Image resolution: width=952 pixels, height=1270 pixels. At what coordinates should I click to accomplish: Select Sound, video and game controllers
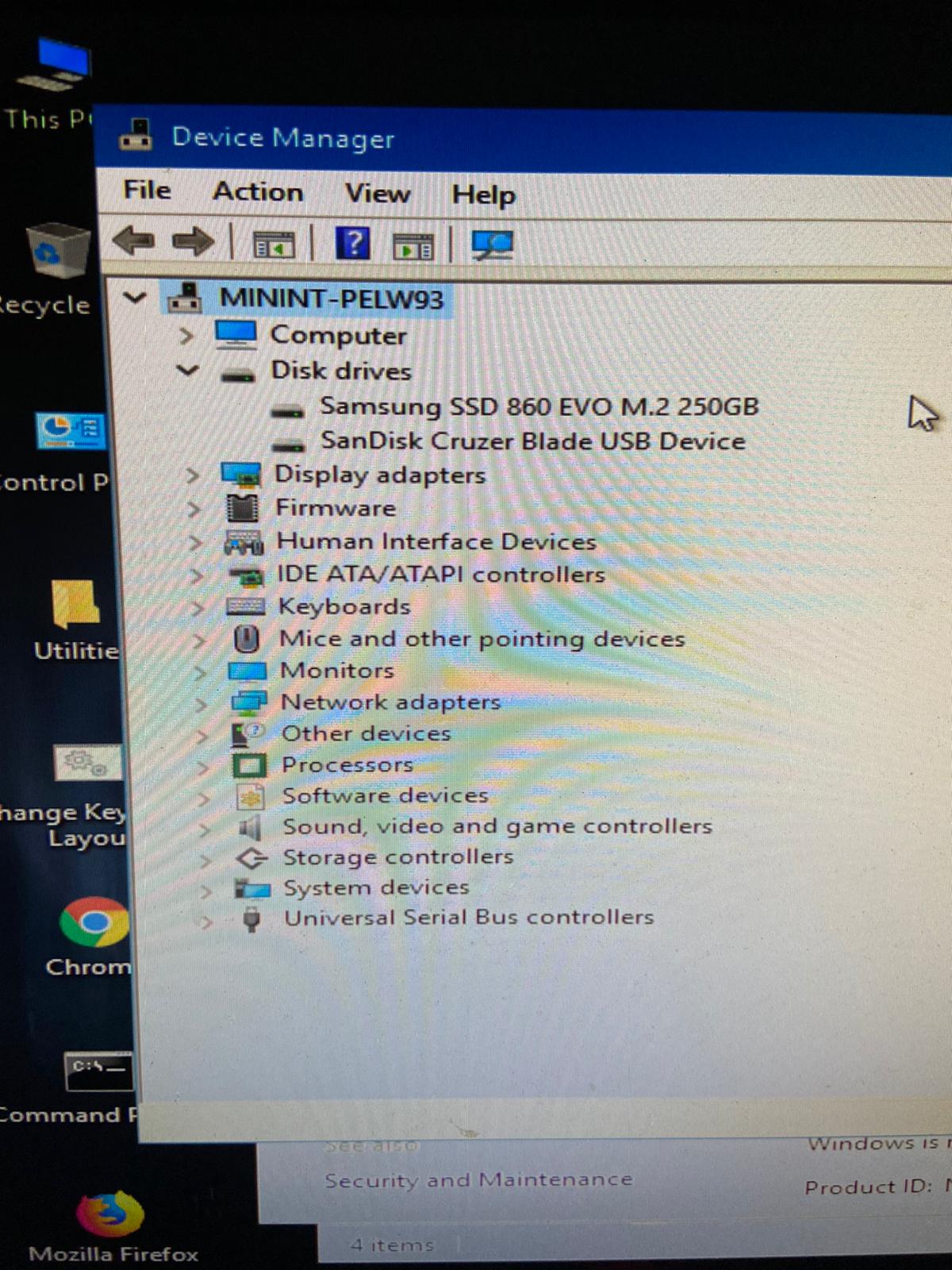pos(497,826)
